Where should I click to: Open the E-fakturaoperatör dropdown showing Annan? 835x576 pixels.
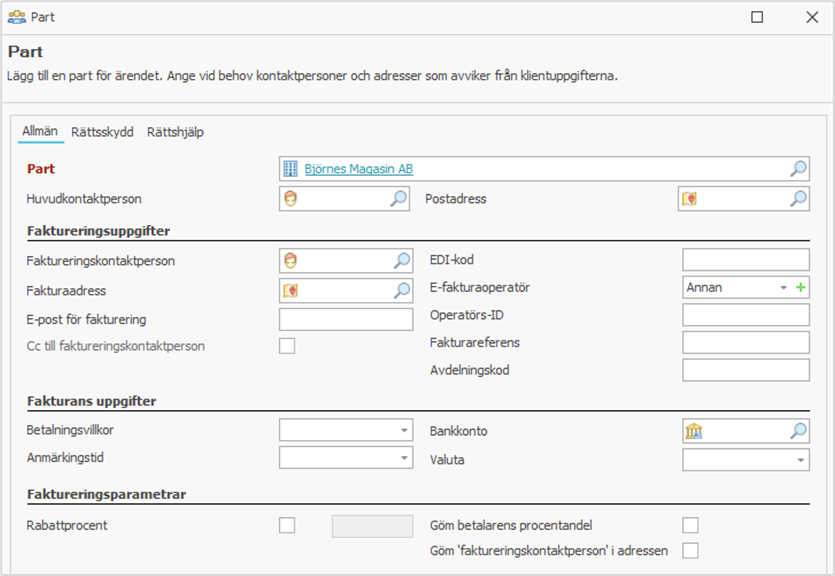pyautogui.click(x=783, y=288)
